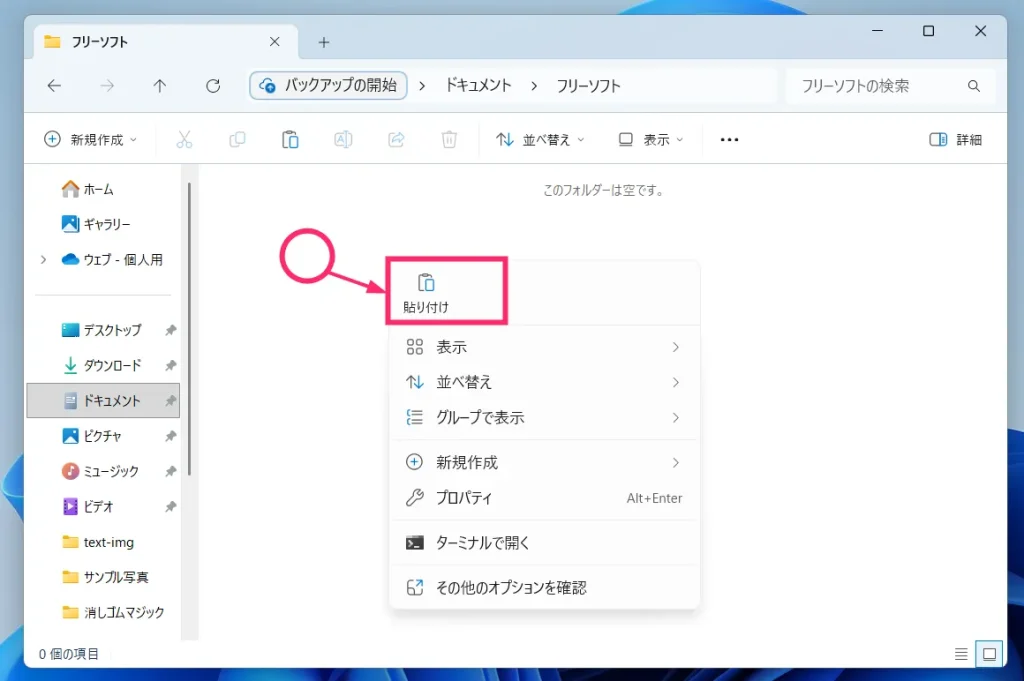Open the text-img folder in sidebar
This screenshot has width=1024, height=681.
(97, 542)
